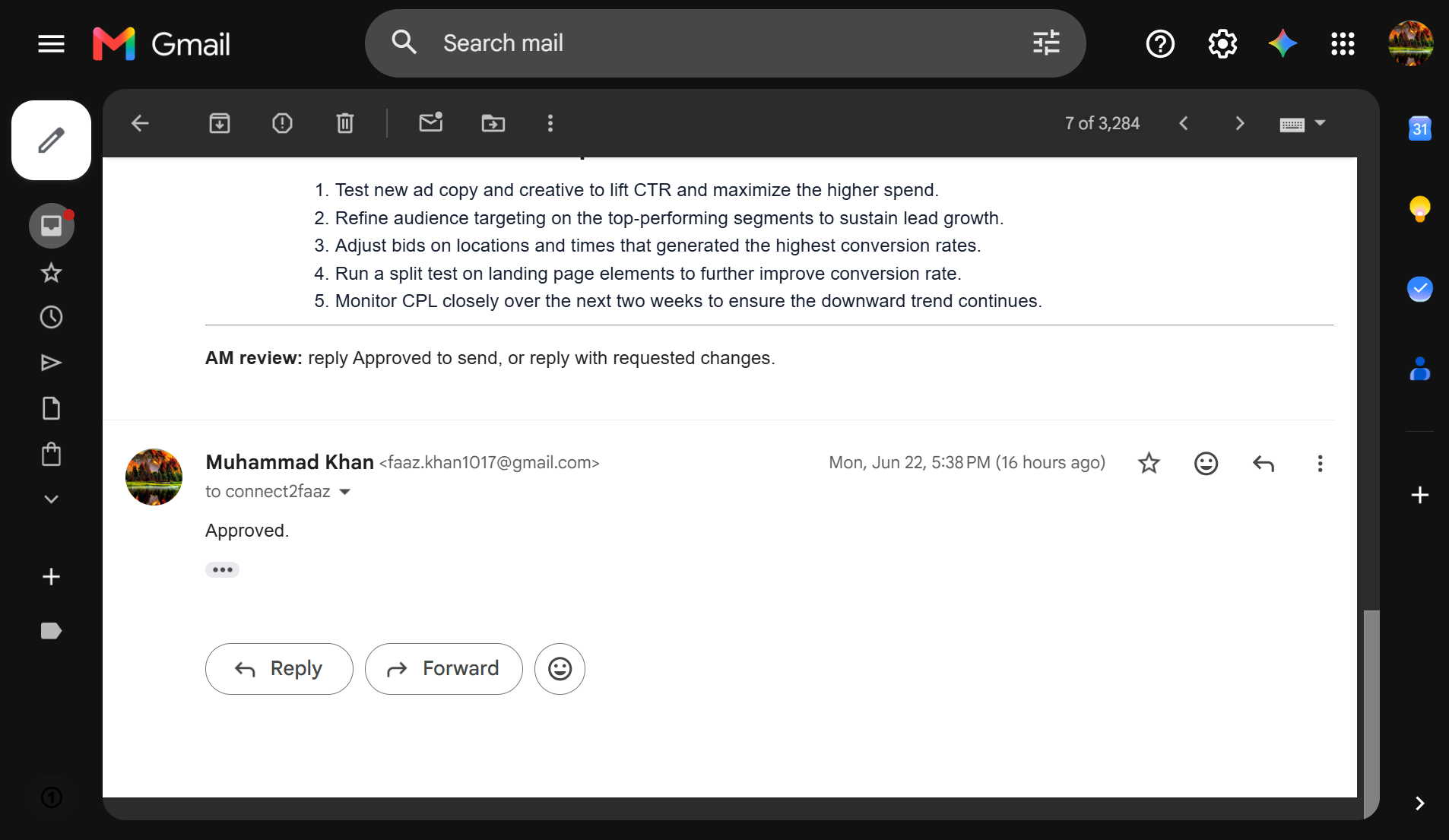The height and width of the screenshot is (840, 1449).
Task: Reply using arrow icon in message header
Action: (1264, 463)
